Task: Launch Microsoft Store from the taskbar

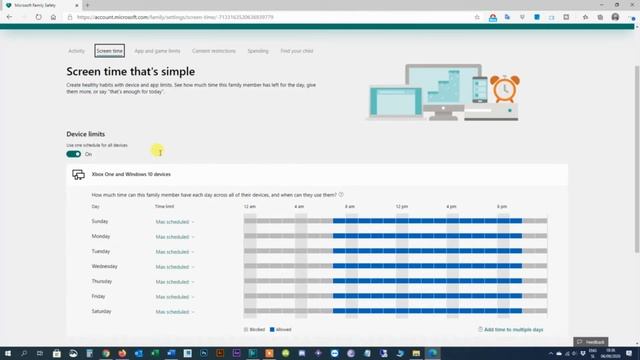Action: click(57, 353)
